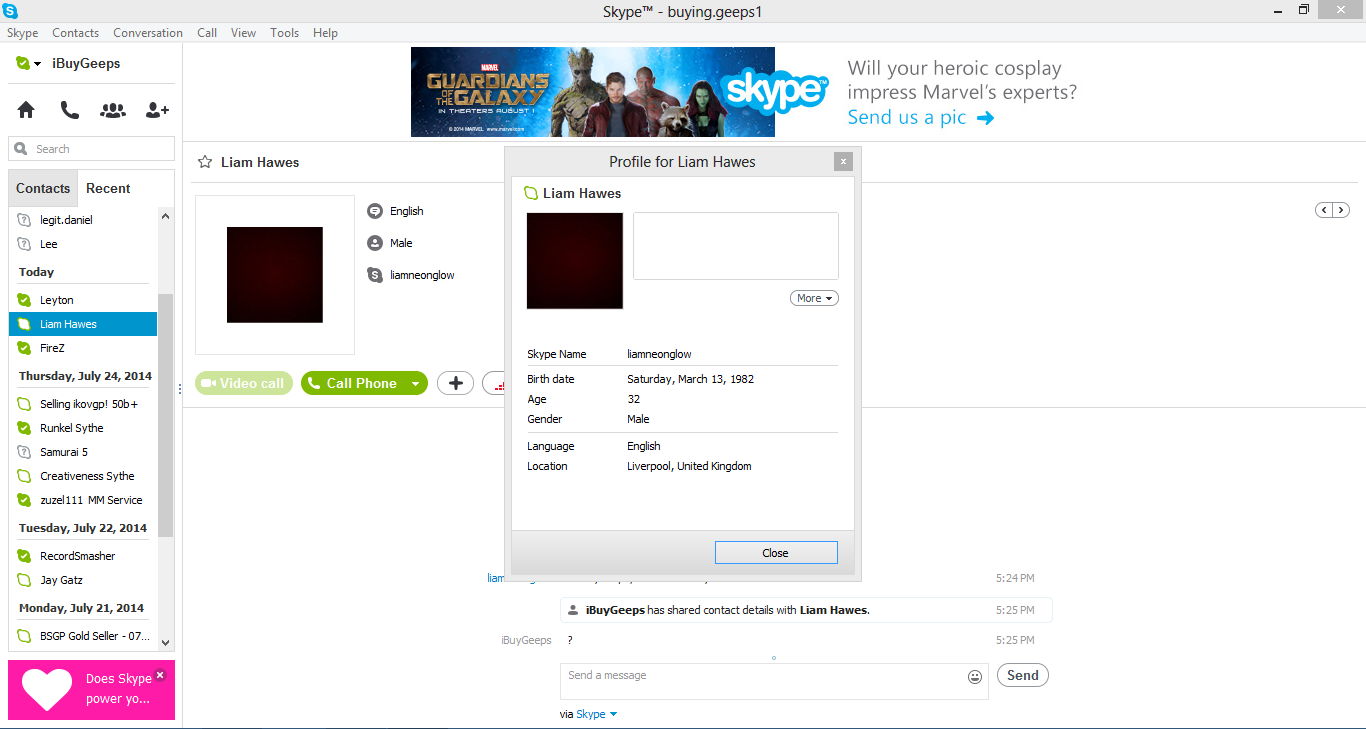
Task: Click the Skype logo in title bar
Action: click(x=10, y=11)
